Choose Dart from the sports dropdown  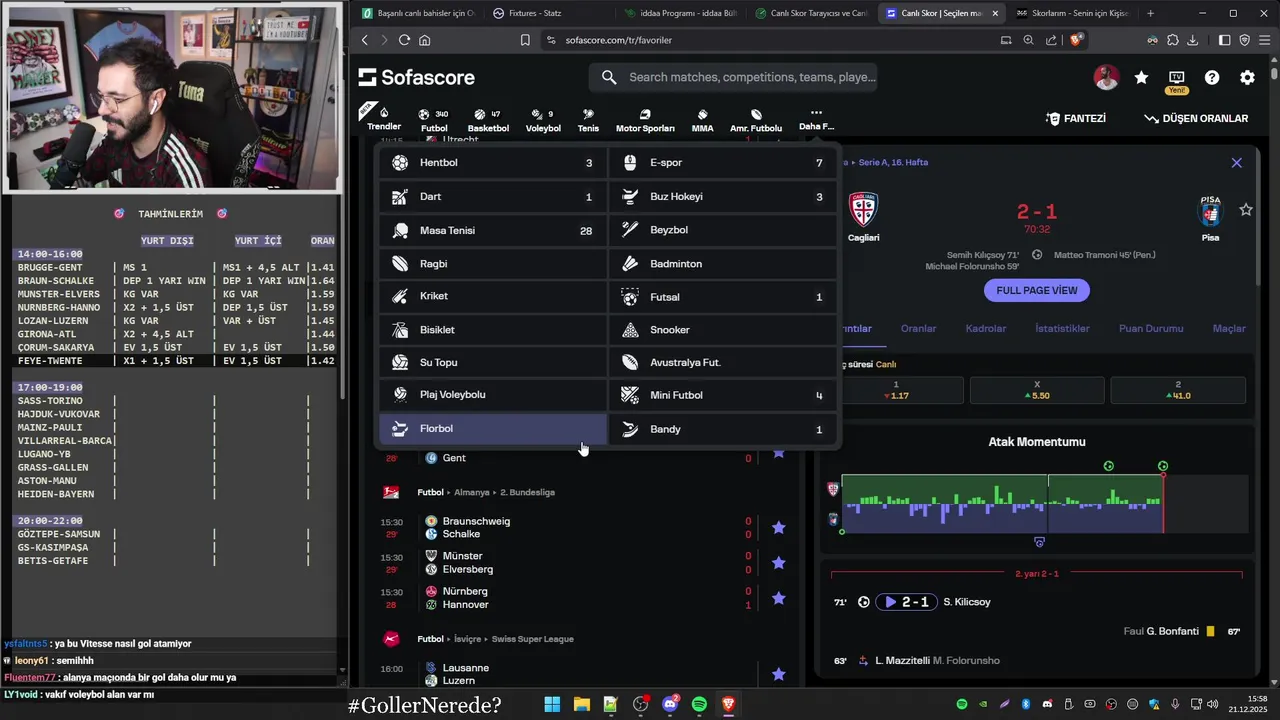coord(493,197)
